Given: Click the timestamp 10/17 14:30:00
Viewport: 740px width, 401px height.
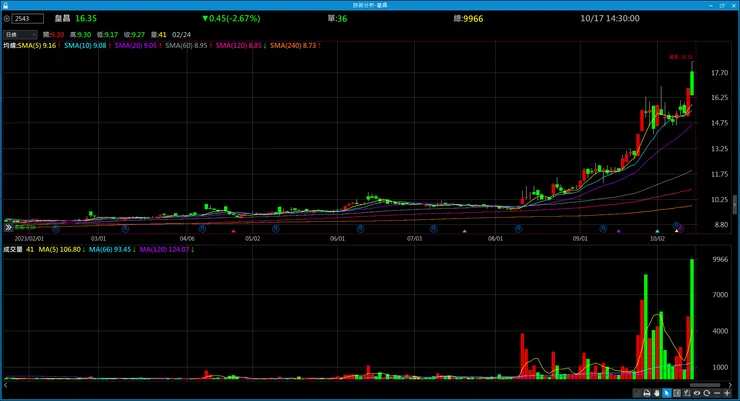Looking at the screenshot, I should pyautogui.click(x=610, y=18).
